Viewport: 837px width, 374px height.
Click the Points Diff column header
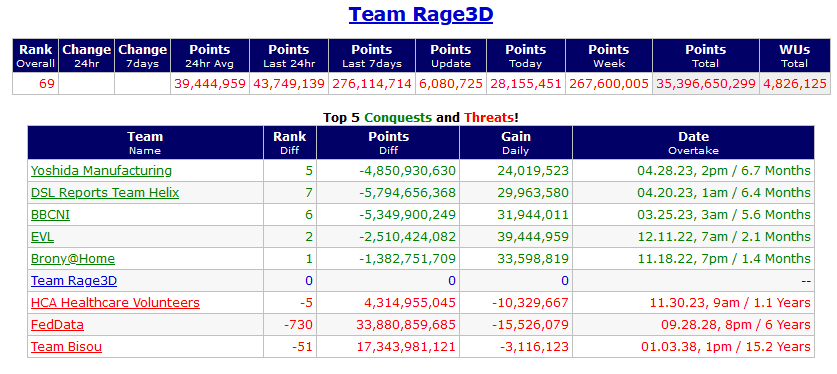(x=388, y=143)
